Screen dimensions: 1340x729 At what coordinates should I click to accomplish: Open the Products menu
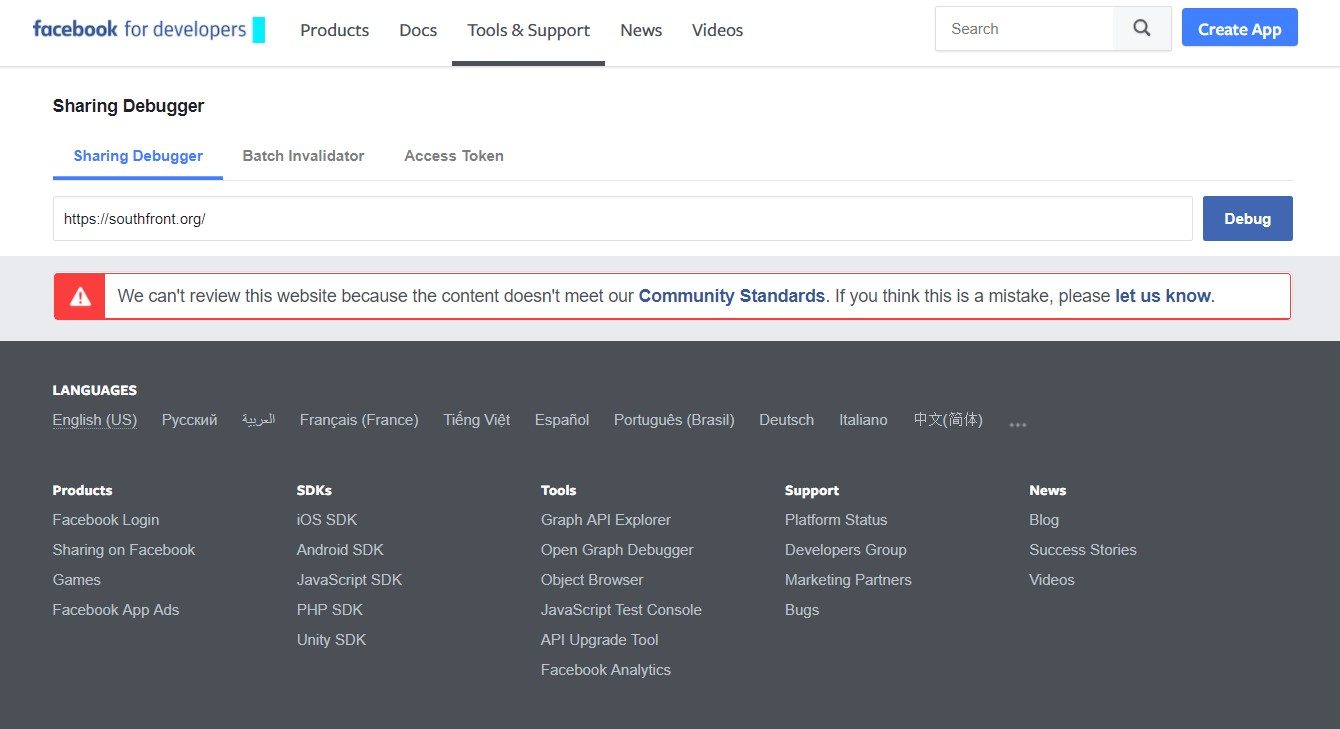tap(334, 30)
